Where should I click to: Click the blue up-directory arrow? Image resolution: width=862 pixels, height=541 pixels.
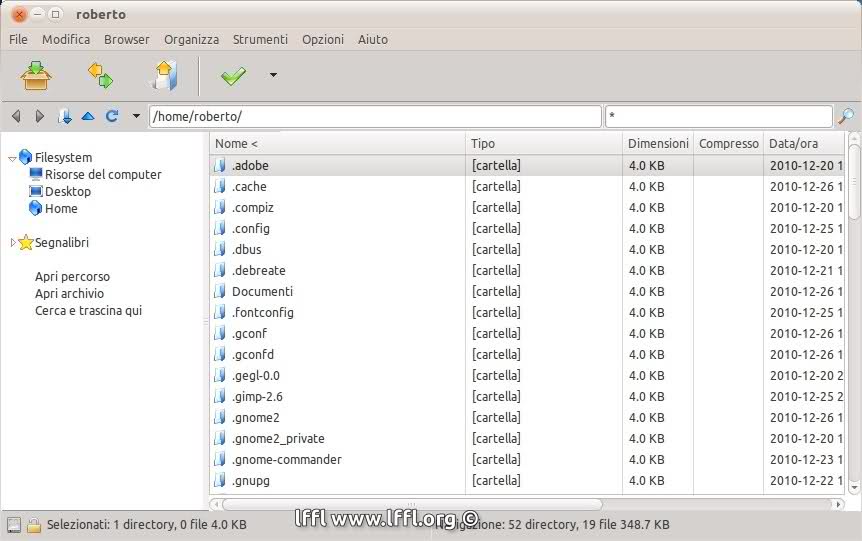(88, 116)
